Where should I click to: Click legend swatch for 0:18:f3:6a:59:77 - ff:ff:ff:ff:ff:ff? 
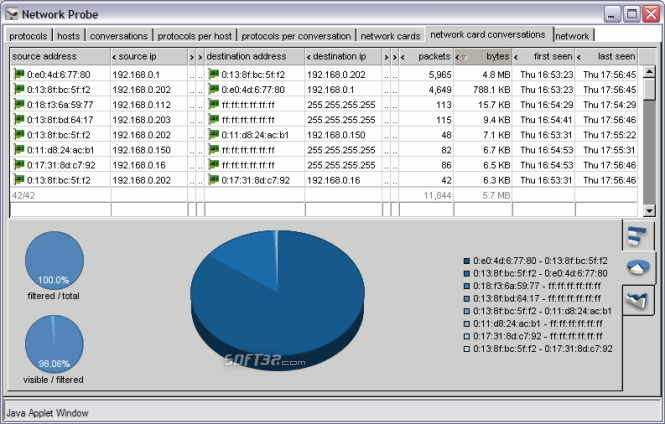[x=467, y=286]
